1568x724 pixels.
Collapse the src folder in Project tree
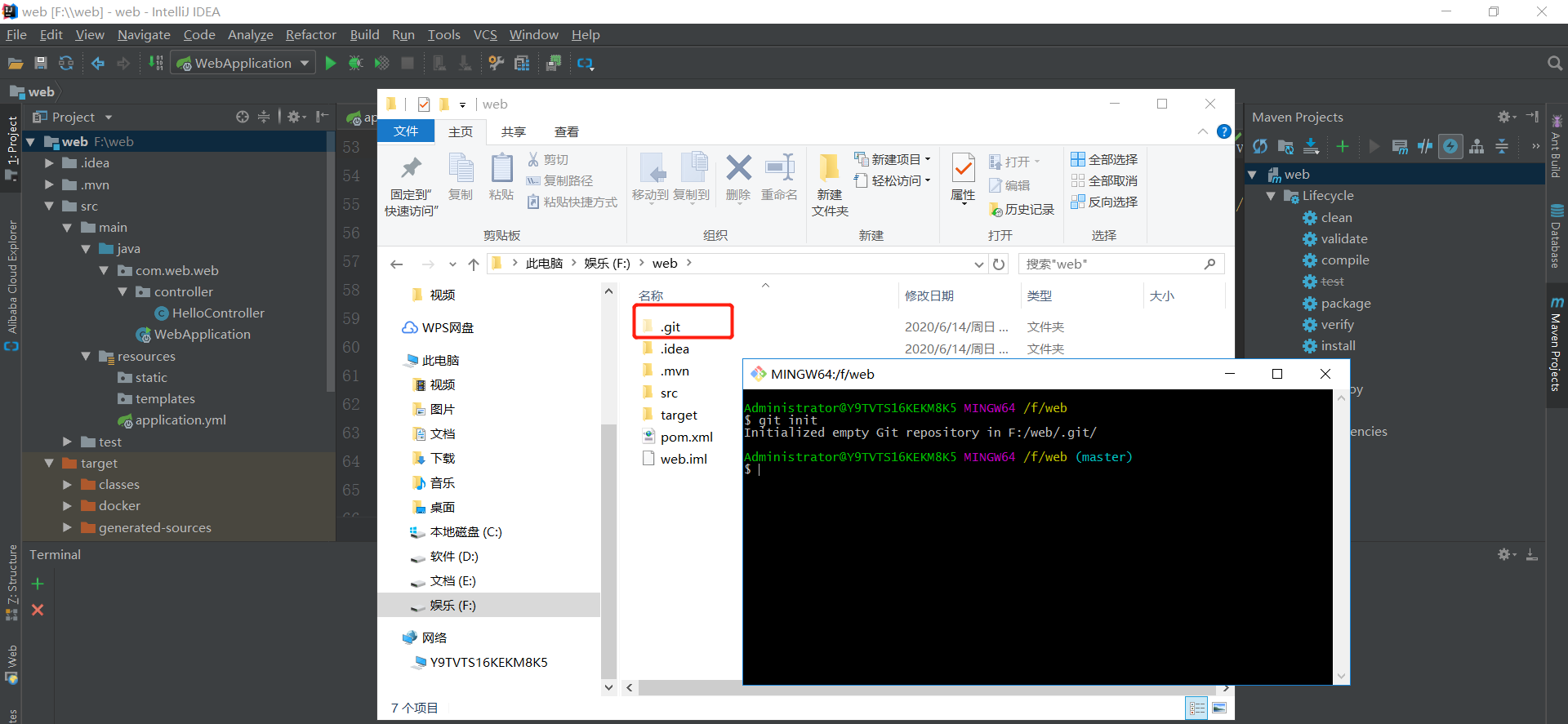[49, 206]
